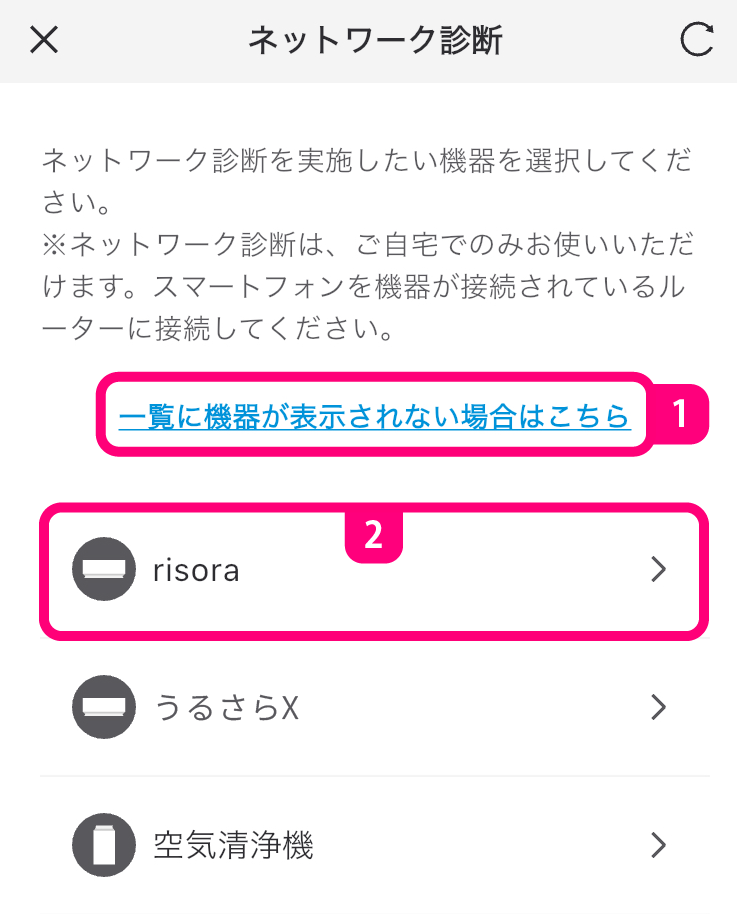The height and width of the screenshot is (914, 737).
Task: Tap the うるさらX air conditioner icon
Action: pos(104,708)
